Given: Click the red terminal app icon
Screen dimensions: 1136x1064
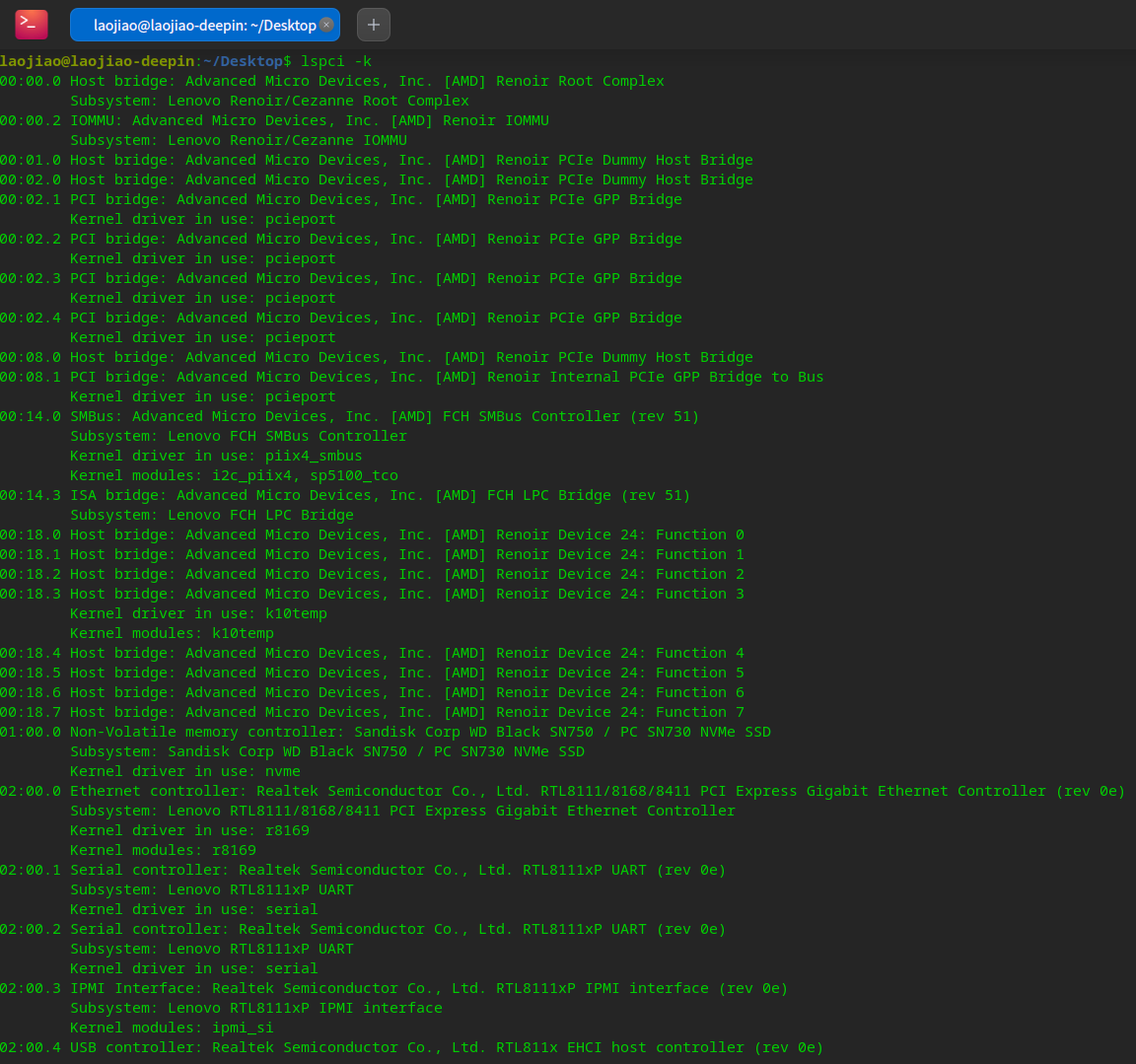Looking at the screenshot, I should click(32, 25).
